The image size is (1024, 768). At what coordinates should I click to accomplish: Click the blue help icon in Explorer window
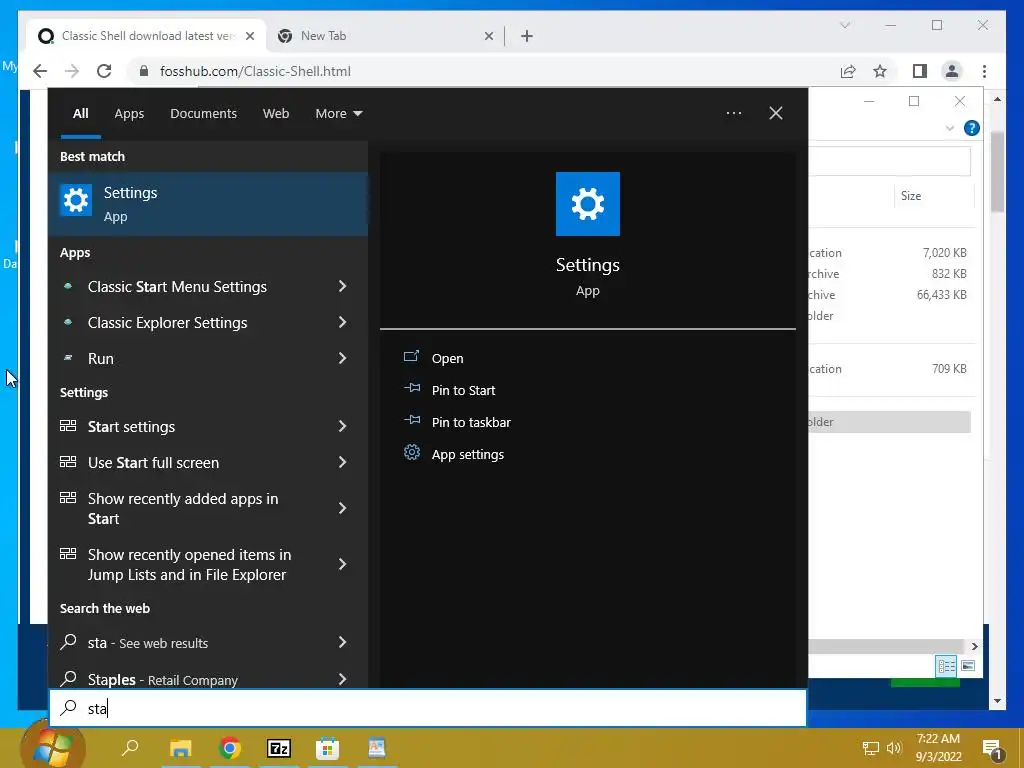pos(971,128)
